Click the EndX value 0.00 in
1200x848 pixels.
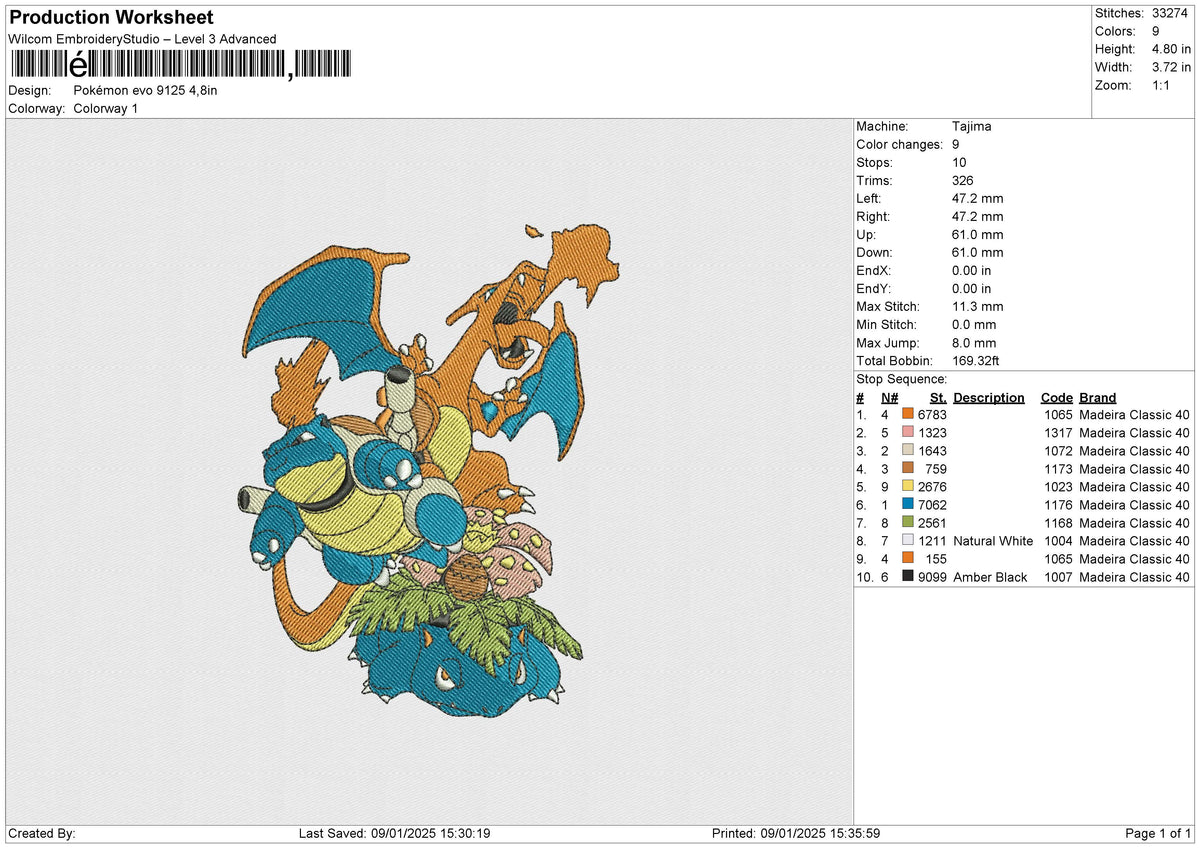click(972, 270)
